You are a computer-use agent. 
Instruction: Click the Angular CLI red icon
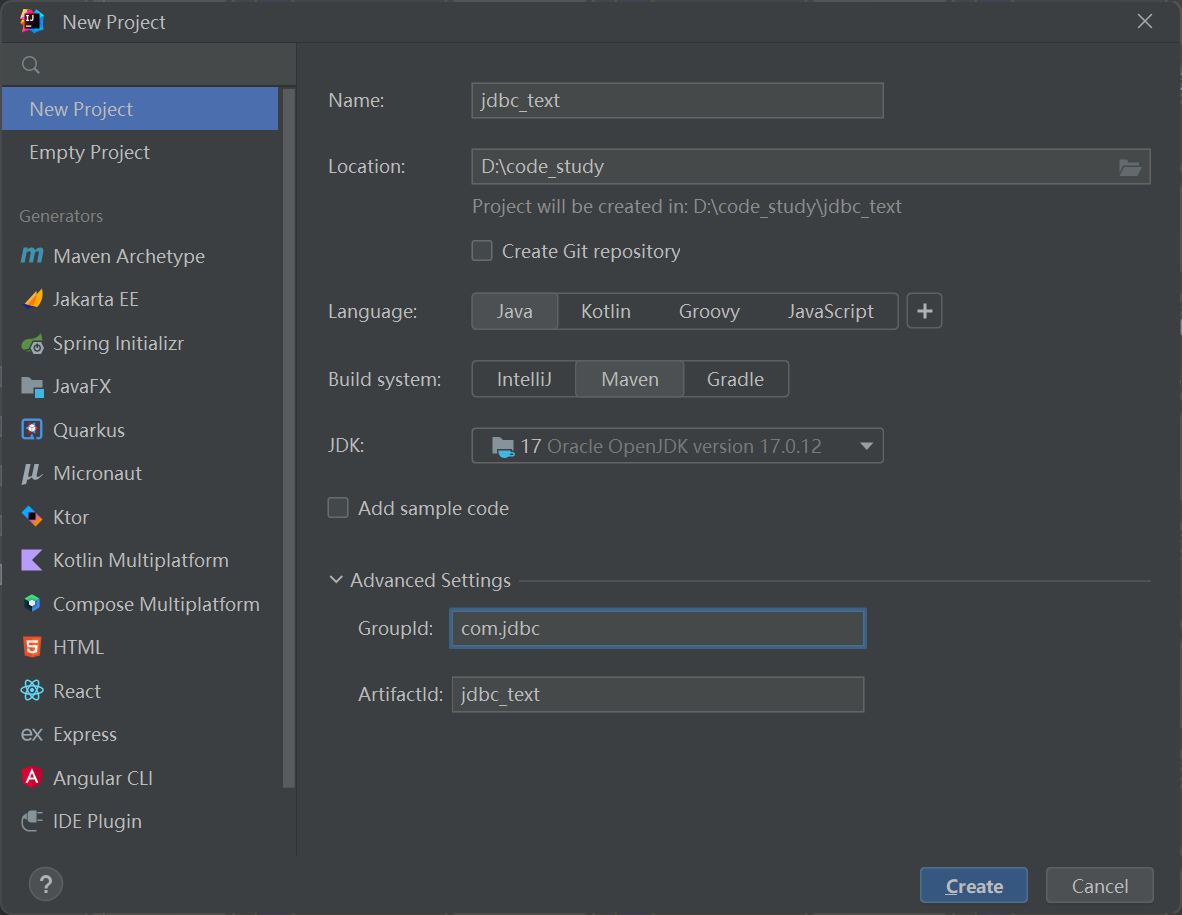[32, 777]
